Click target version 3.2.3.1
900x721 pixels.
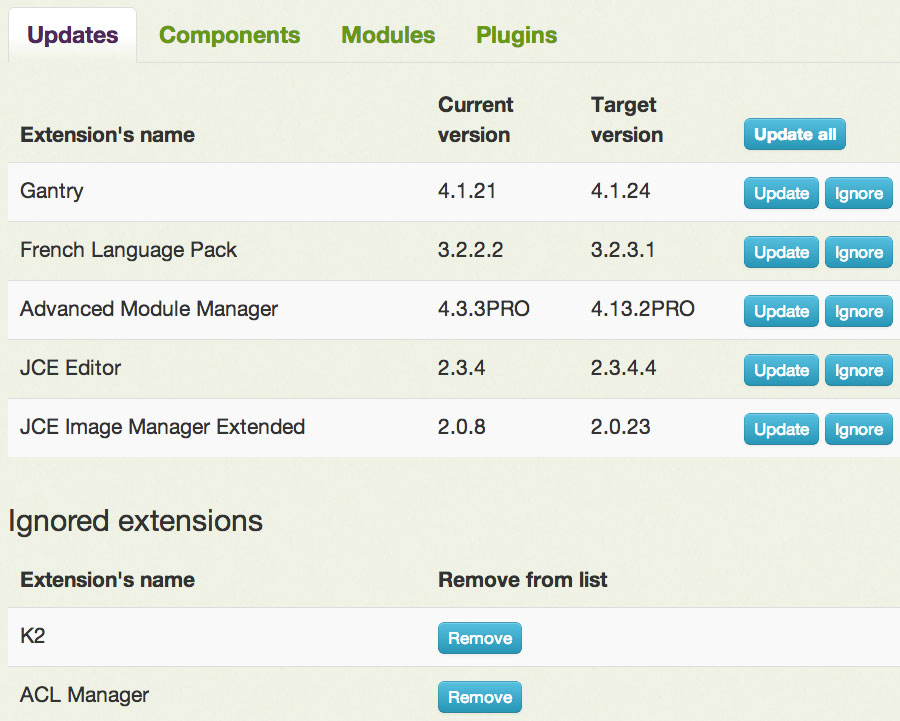click(x=623, y=250)
